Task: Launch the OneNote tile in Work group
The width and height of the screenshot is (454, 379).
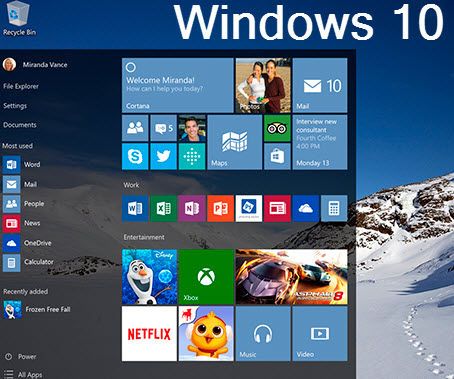Action: point(192,209)
